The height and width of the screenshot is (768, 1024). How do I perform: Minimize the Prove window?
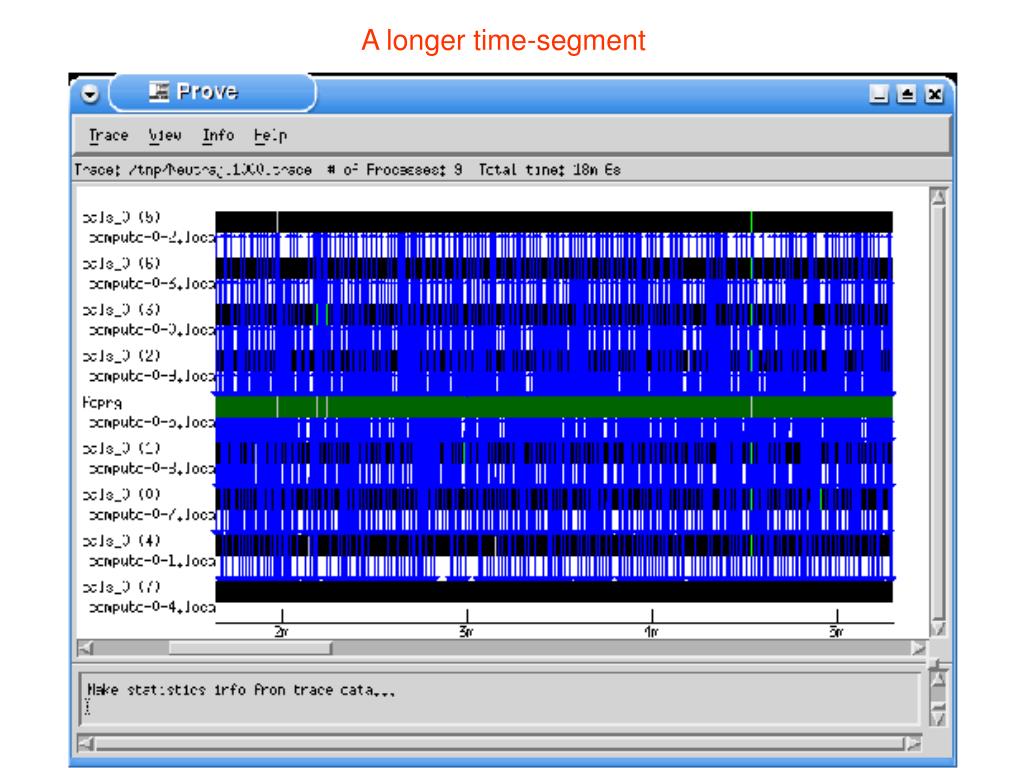tap(879, 94)
